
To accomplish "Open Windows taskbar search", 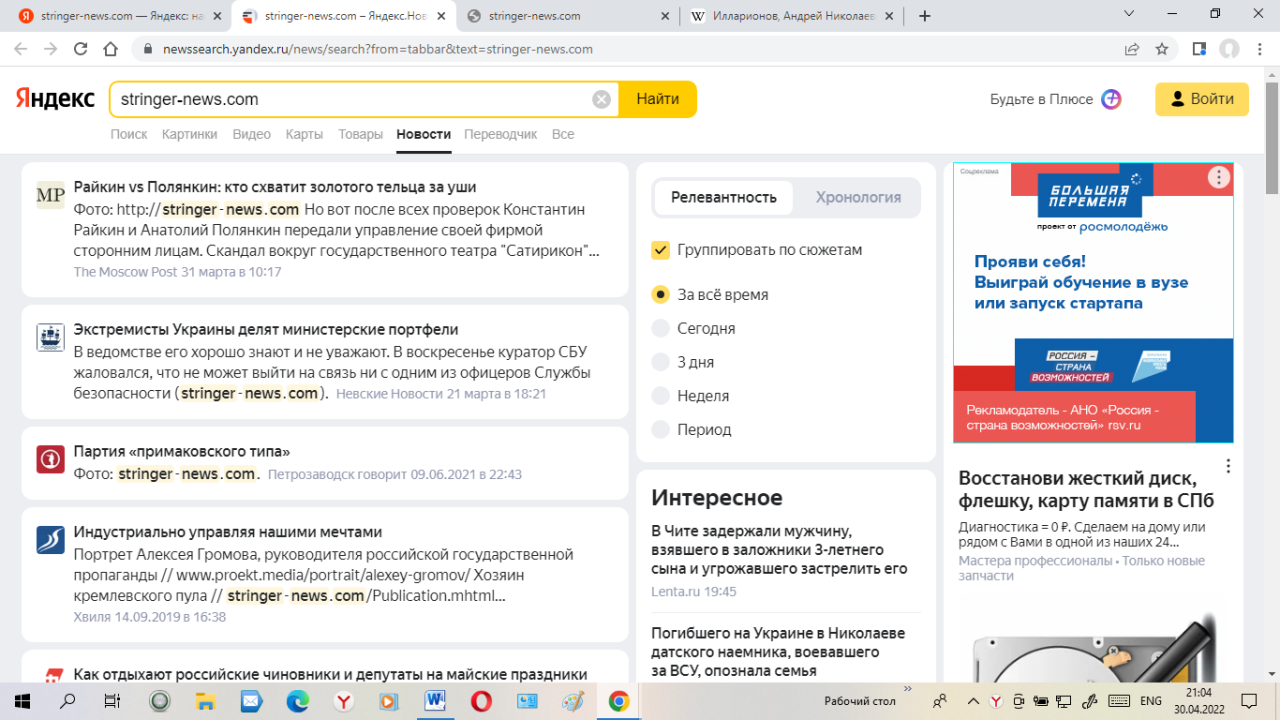I will [68, 701].
